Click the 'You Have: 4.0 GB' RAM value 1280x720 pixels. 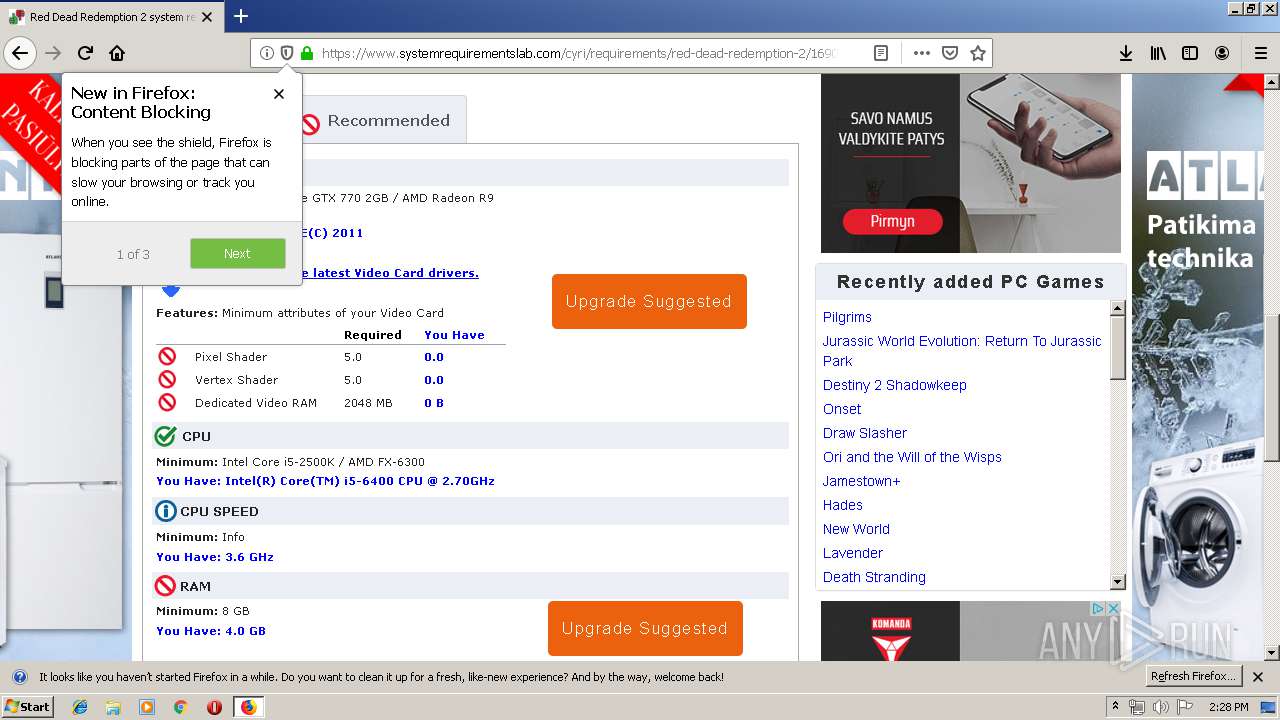pos(211,631)
